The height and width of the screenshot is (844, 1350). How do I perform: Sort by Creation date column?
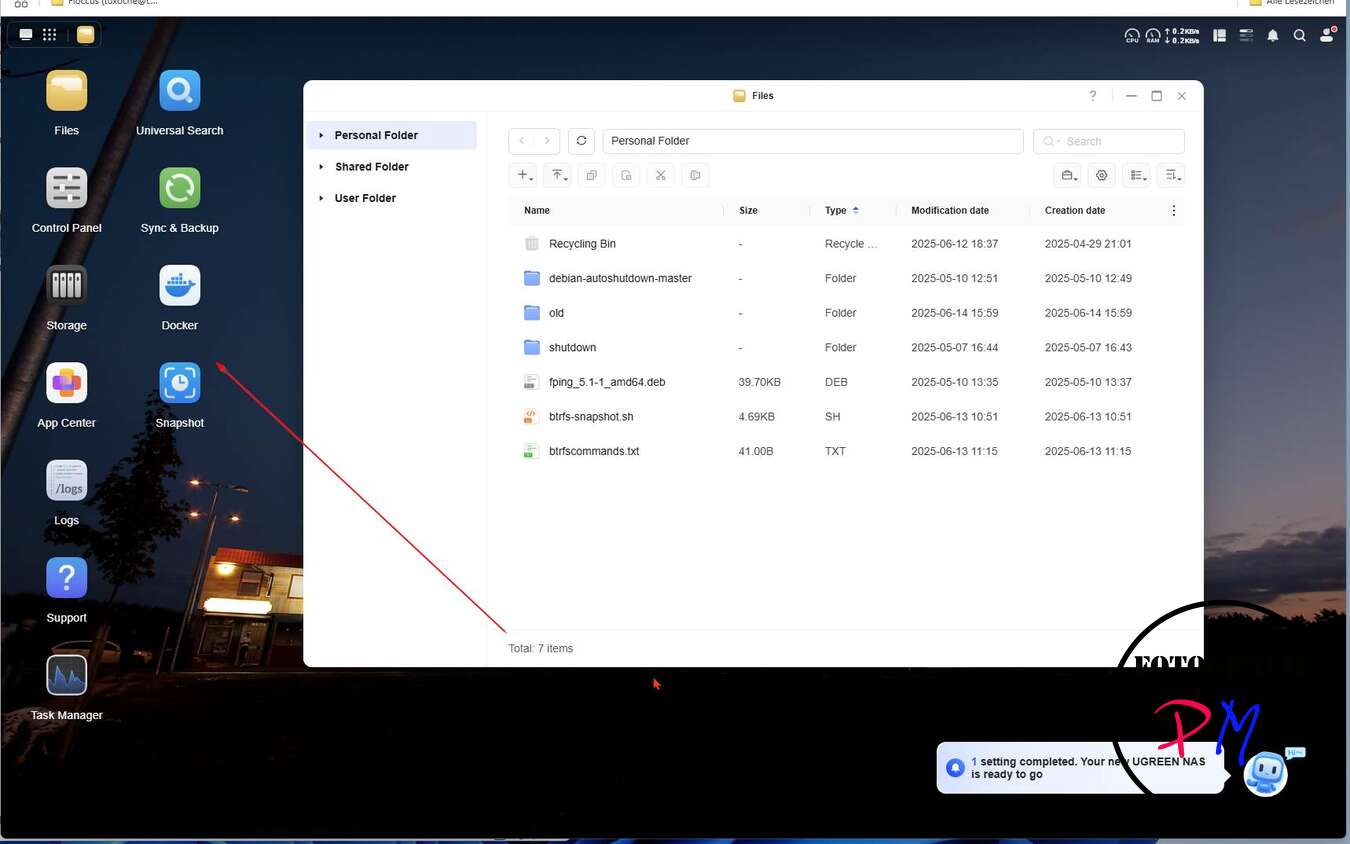(1075, 211)
